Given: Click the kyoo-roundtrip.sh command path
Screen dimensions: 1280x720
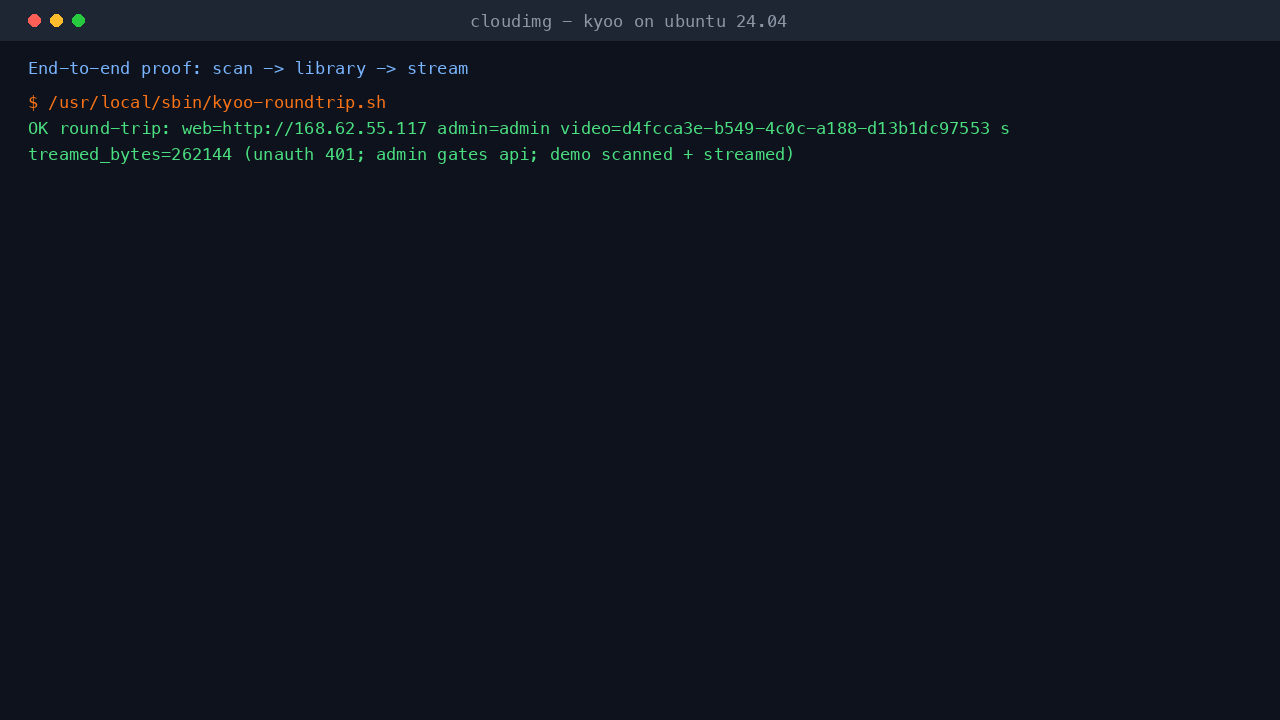Looking at the screenshot, I should [217, 102].
